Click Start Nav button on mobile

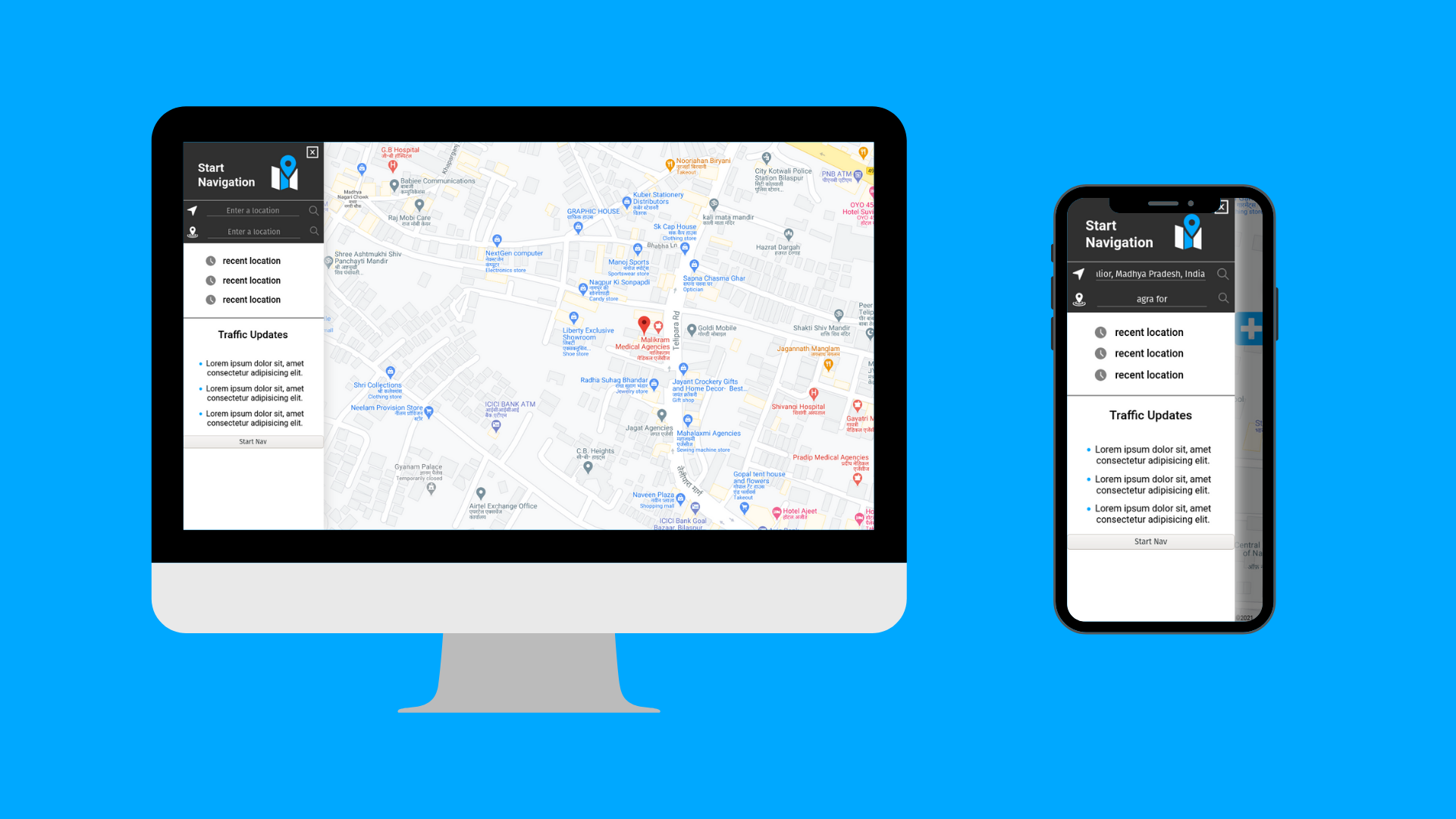coord(1150,541)
